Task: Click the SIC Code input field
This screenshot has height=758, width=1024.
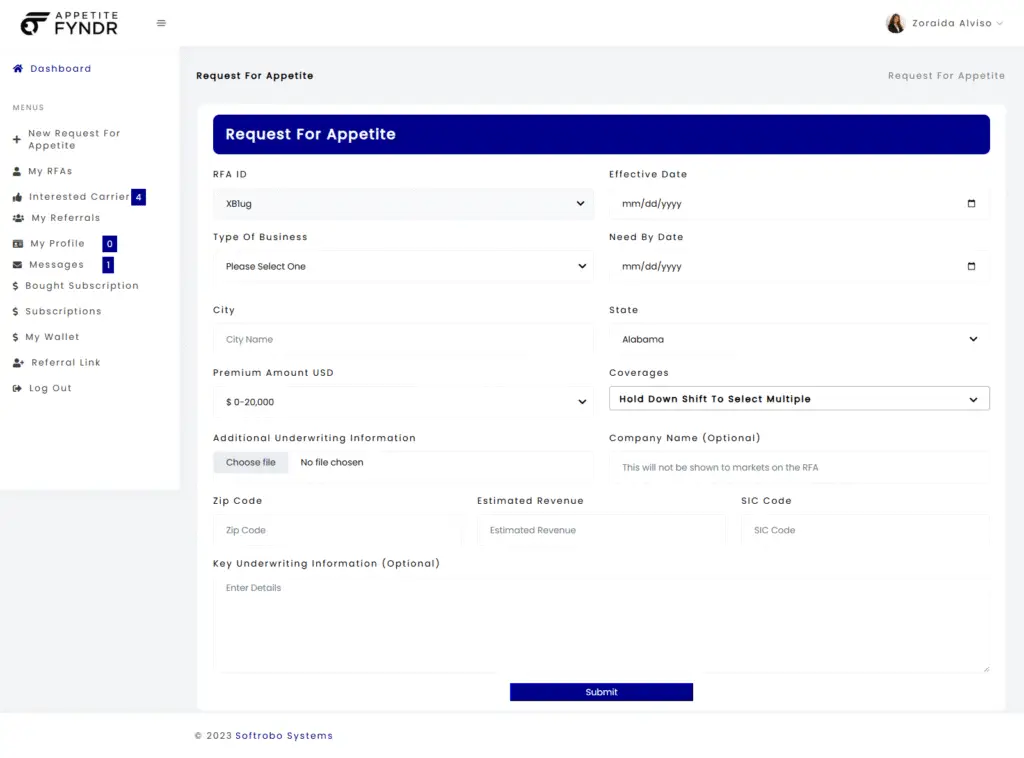Action: pos(865,530)
